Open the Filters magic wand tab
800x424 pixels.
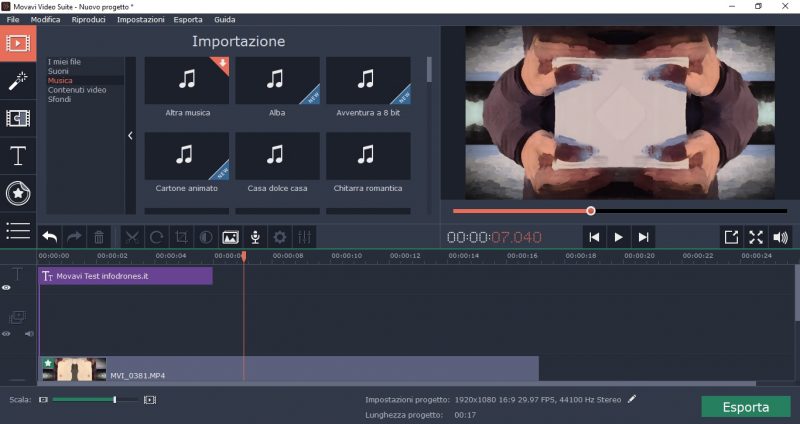pos(18,81)
